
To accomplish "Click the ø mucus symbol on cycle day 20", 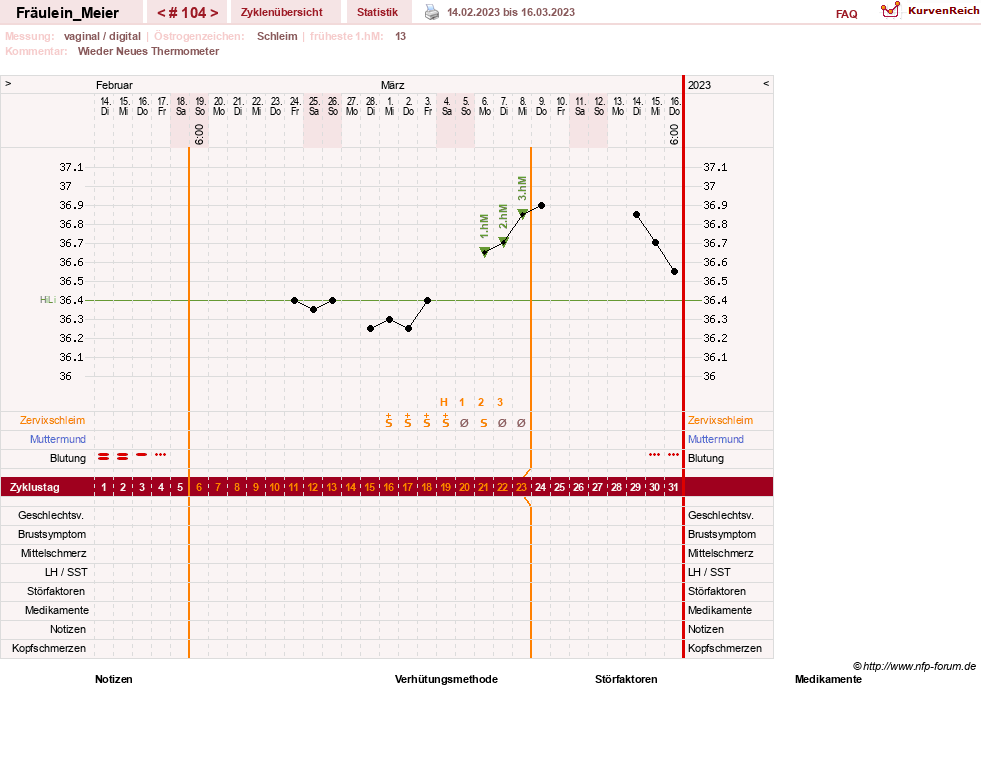I will pyautogui.click(x=464, y=423).
